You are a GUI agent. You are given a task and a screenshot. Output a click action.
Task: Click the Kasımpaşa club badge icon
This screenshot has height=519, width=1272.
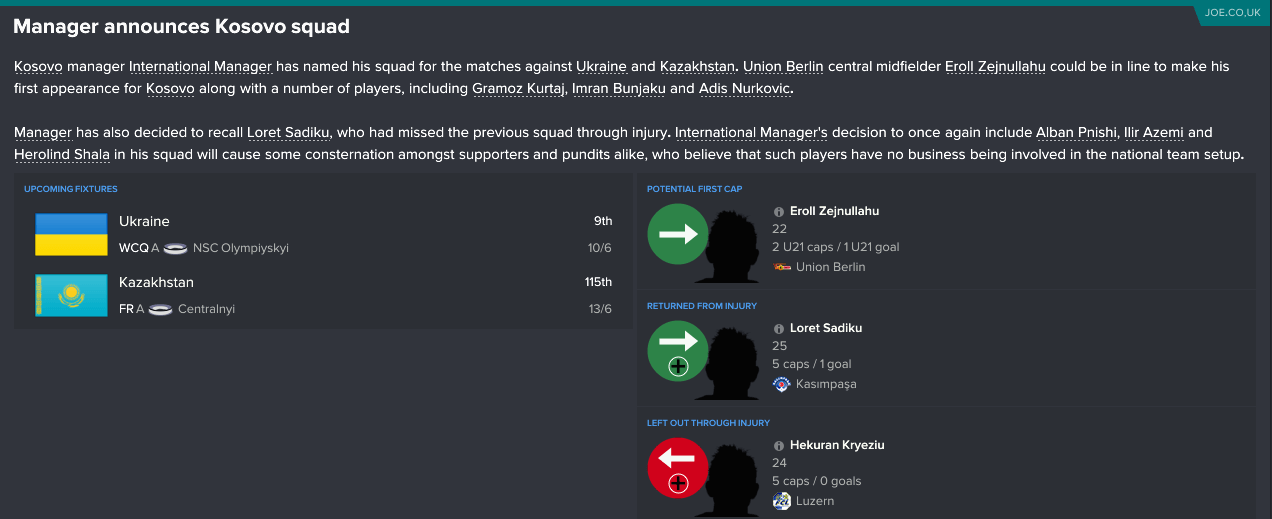tap(782, 384)
